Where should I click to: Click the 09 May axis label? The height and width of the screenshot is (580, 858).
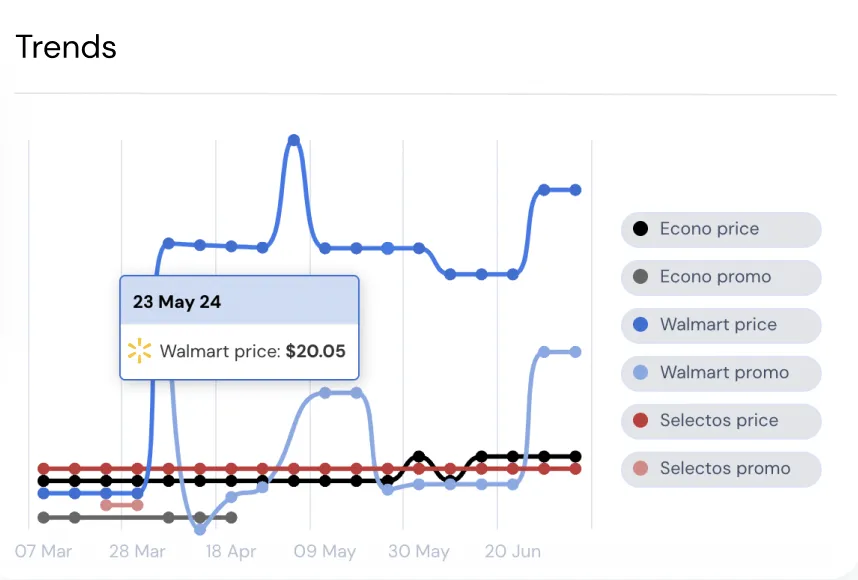324,551
